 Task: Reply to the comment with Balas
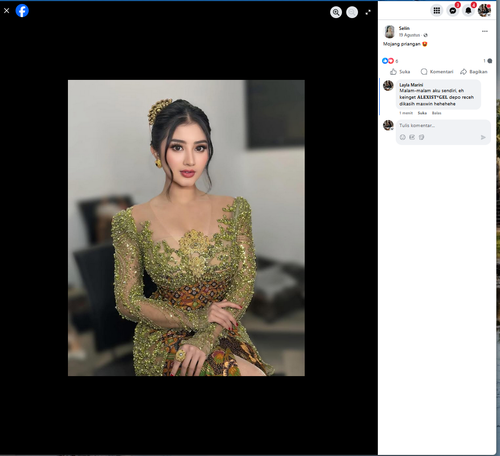point(437,113)
